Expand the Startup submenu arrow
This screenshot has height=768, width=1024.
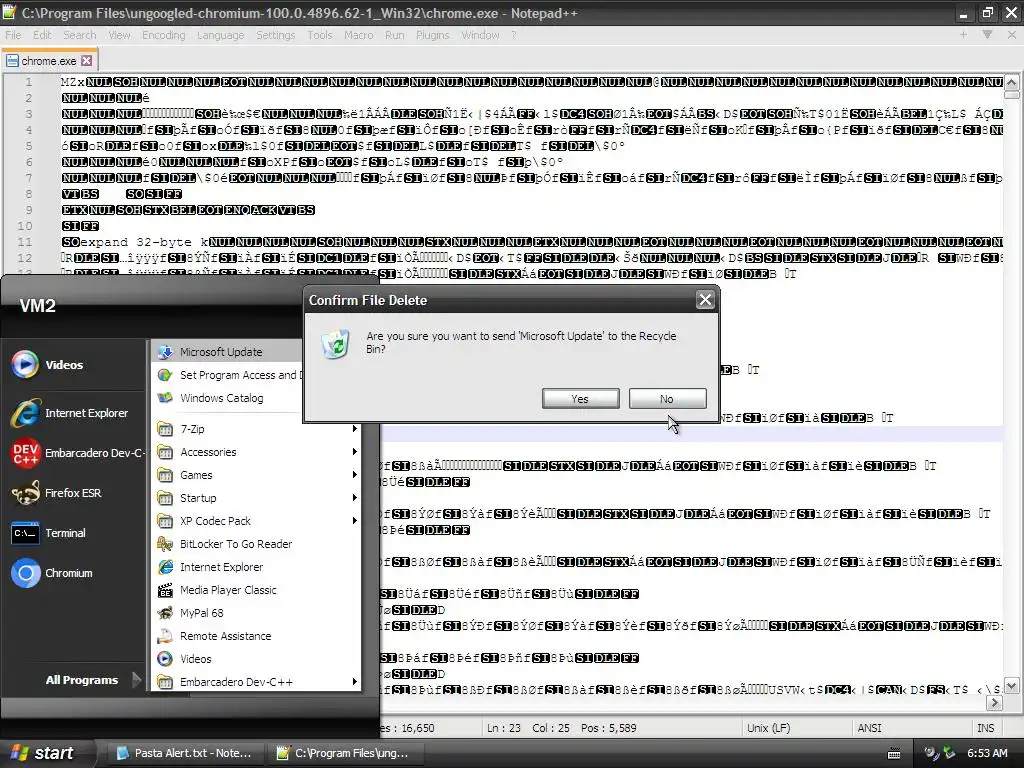pos(355,498)
